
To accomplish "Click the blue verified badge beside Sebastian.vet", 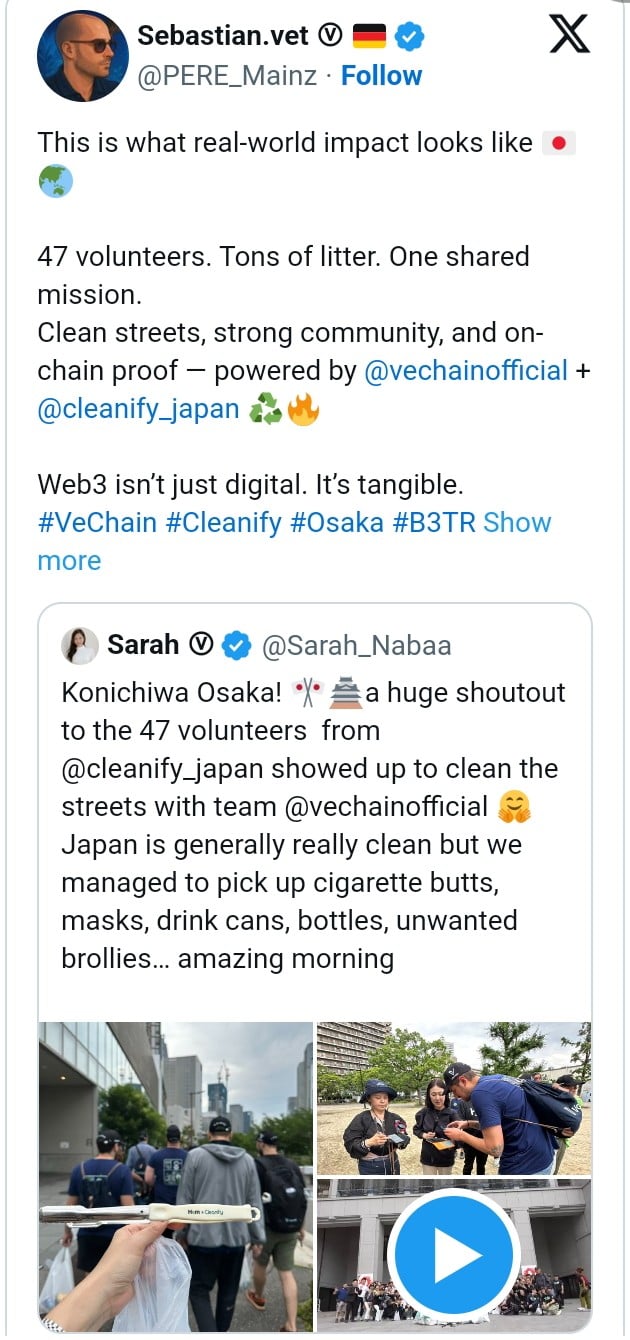I will tap(409, 37).
